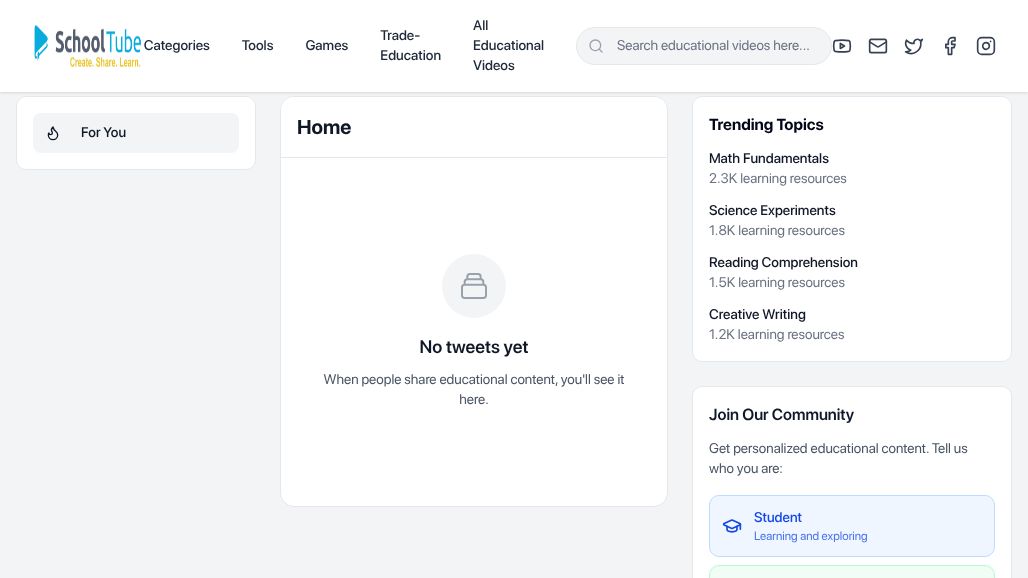Go to Trade-Education
The width and height of the screenshot is (1028, 578).
410,46
